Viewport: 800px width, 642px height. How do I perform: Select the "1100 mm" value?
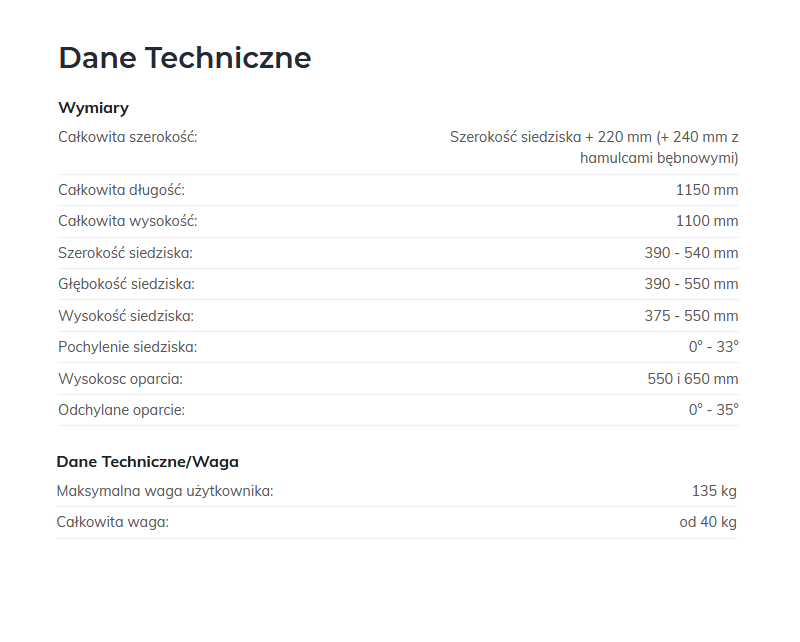[707, 221]
